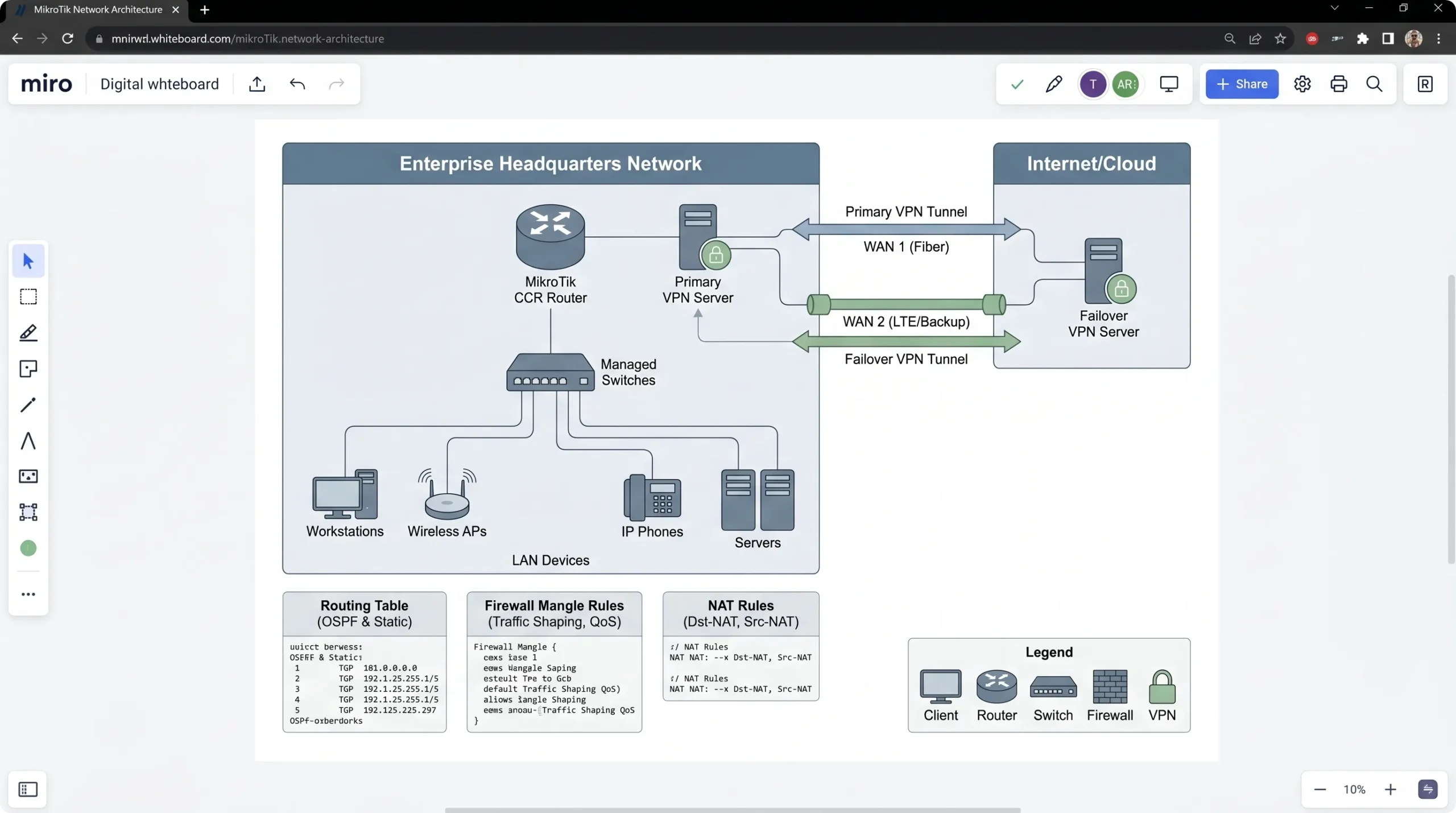This screenshot has width=1456, height=813.
Task: Click the vertical scrollbar on the right
Action: pos(1451,419)
